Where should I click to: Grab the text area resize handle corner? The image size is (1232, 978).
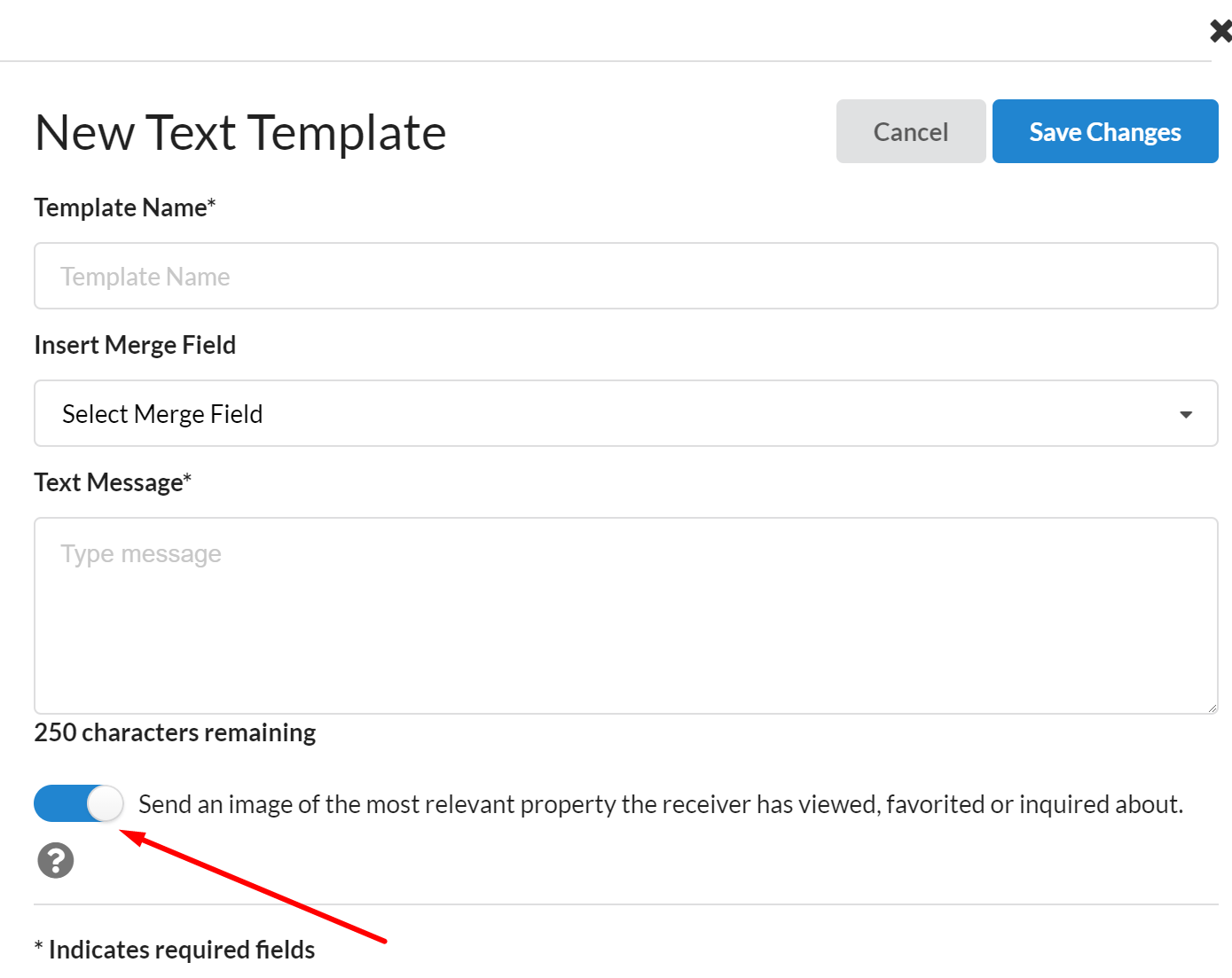1212,708
